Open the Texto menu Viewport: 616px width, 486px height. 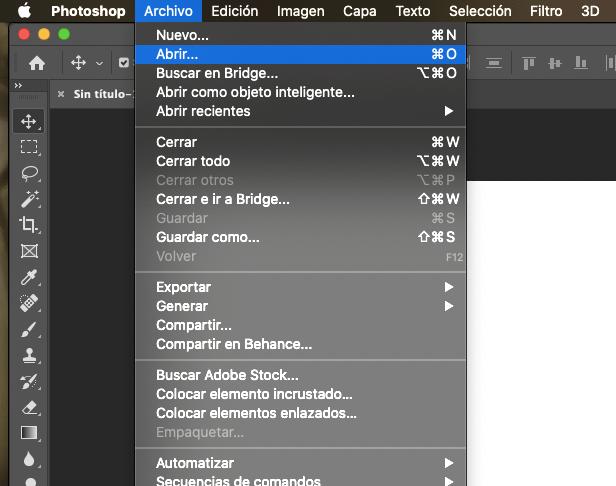pos(412,11)
